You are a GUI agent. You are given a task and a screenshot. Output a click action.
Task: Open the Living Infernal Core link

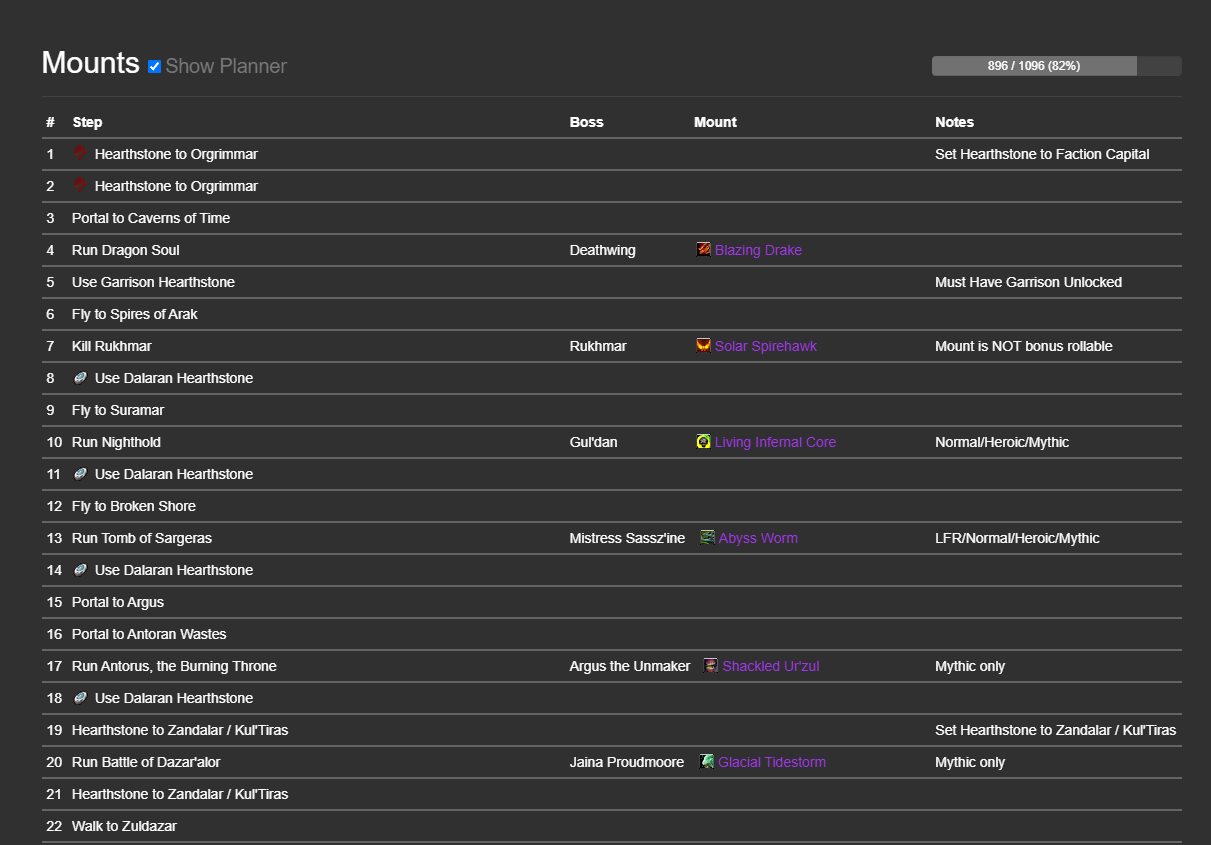(775, 442)
